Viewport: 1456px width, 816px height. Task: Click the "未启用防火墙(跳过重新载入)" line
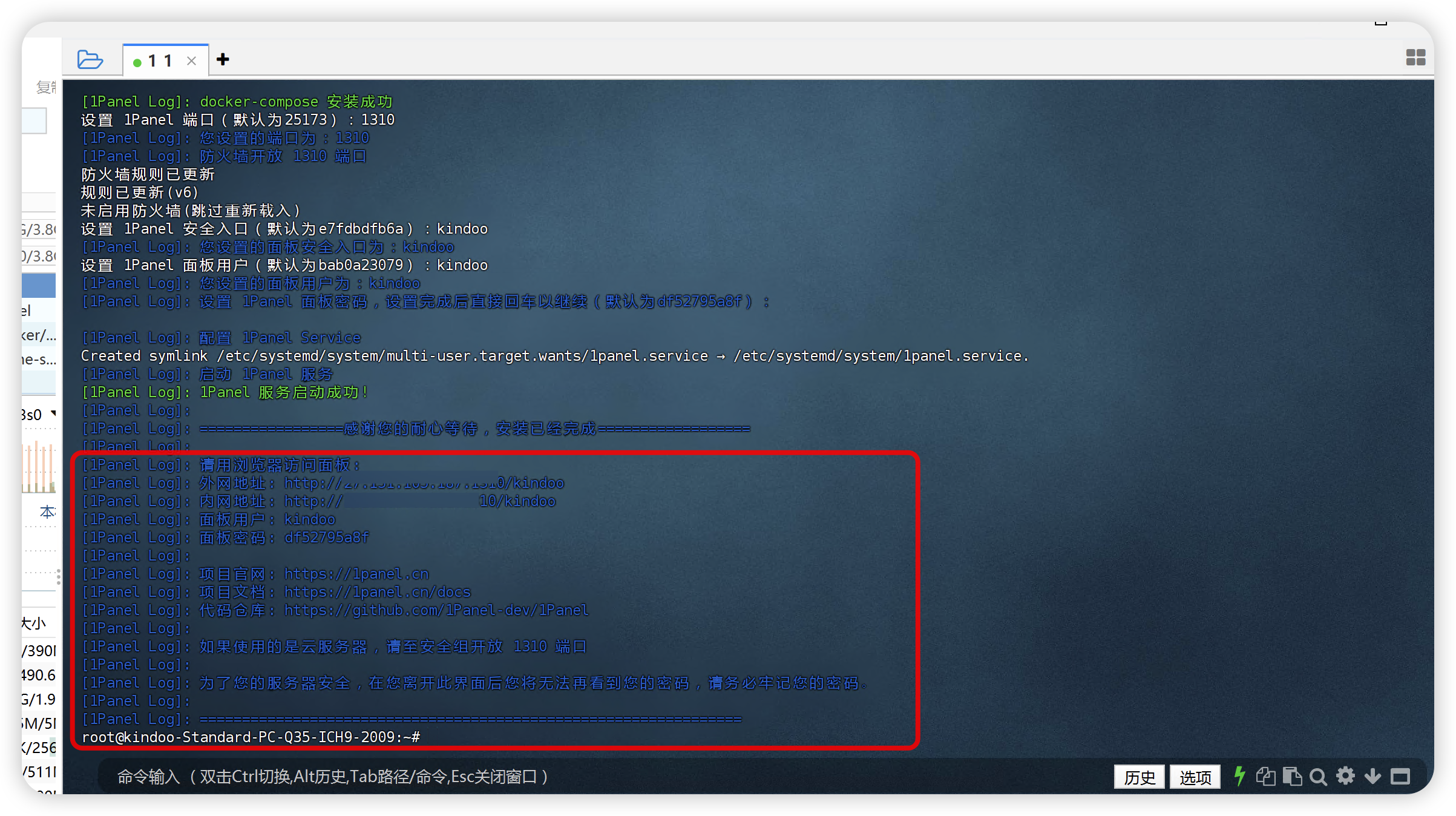(x=190, y=211)
